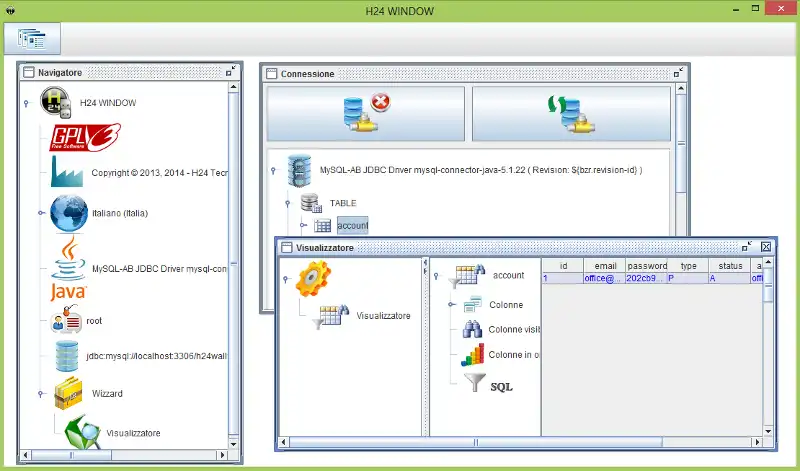This screenshot has width=800, height=471.
Task: Open the Connessione panel system menu icon
Action: [x=271, y=73]
